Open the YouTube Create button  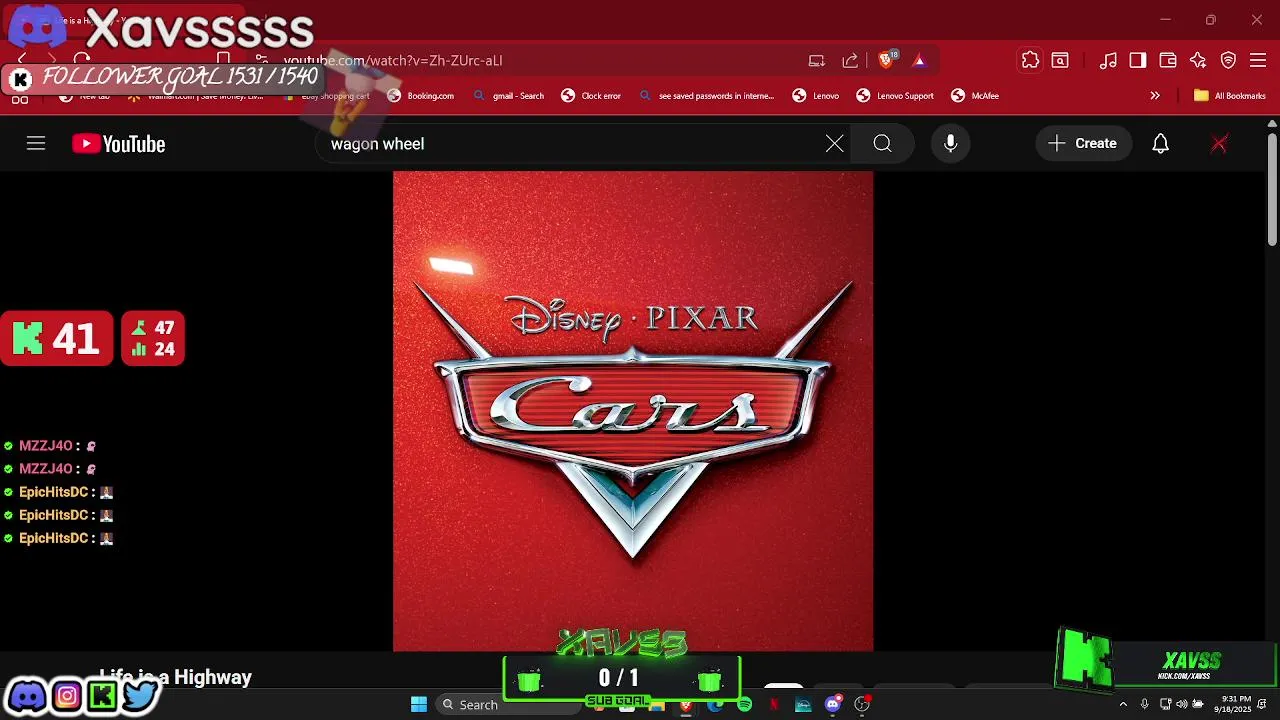point(1083,144)
